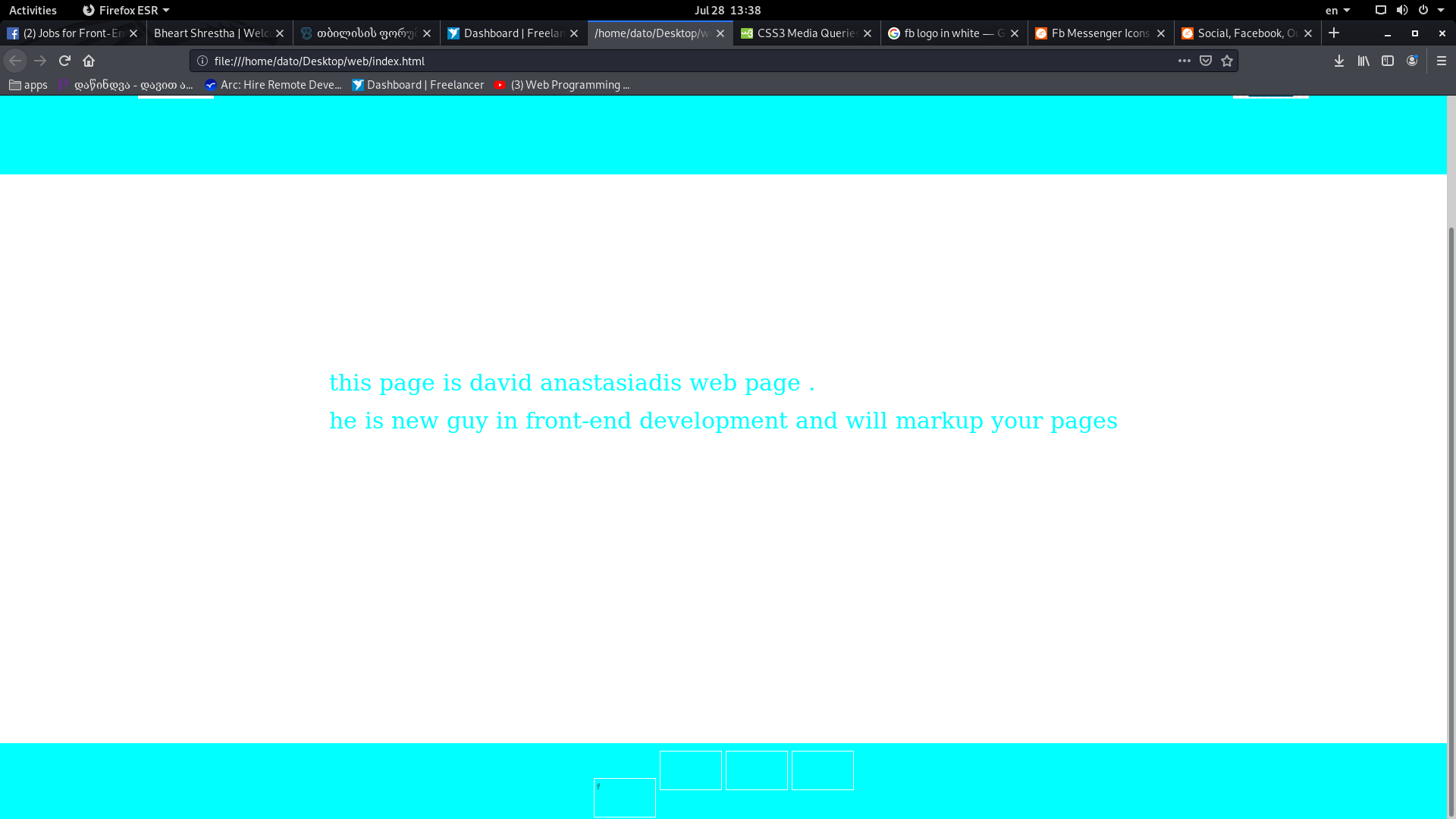Expand the Firefox ESR application menu
This screenshot has width=1456, height=819.
(127, 10)
